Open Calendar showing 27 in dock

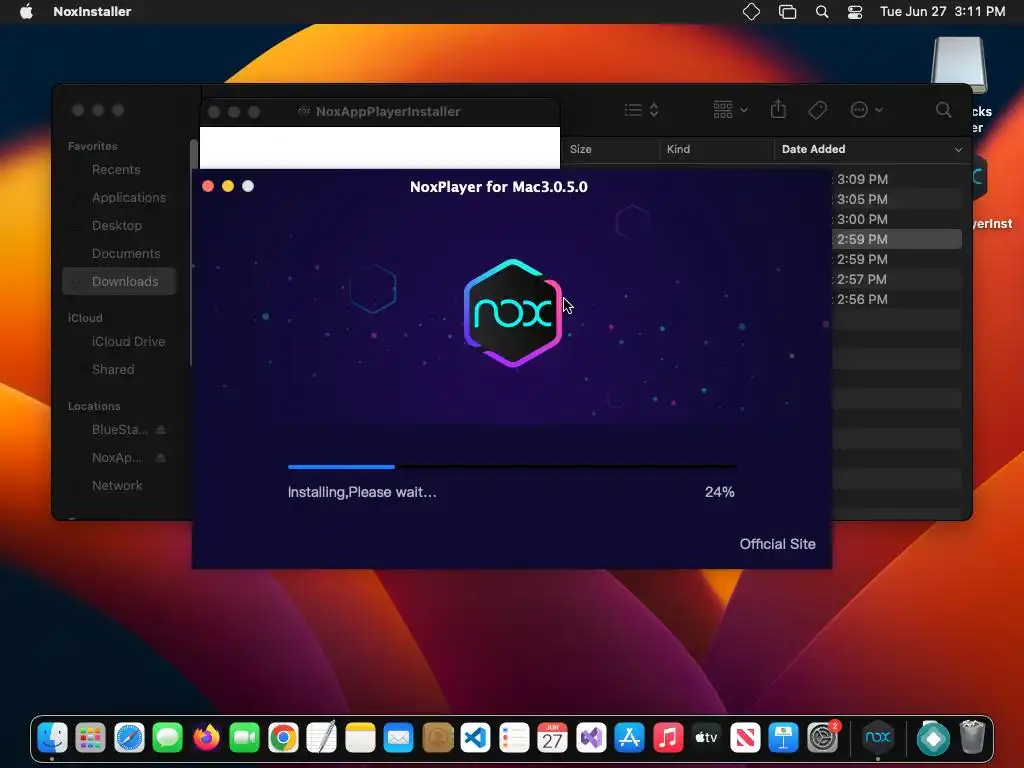pos(552,738)
